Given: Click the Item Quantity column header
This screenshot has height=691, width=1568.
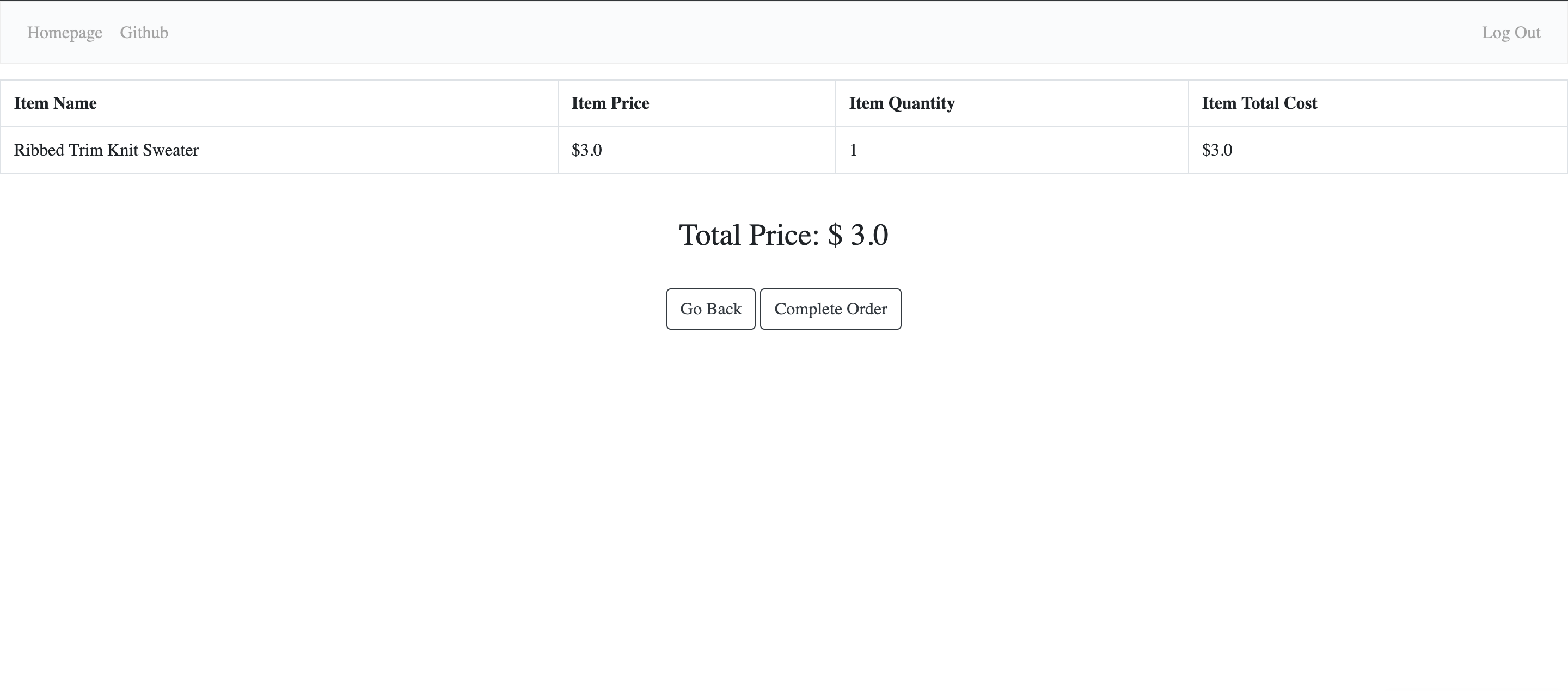Looking at the screenshot, I should 902,103.
